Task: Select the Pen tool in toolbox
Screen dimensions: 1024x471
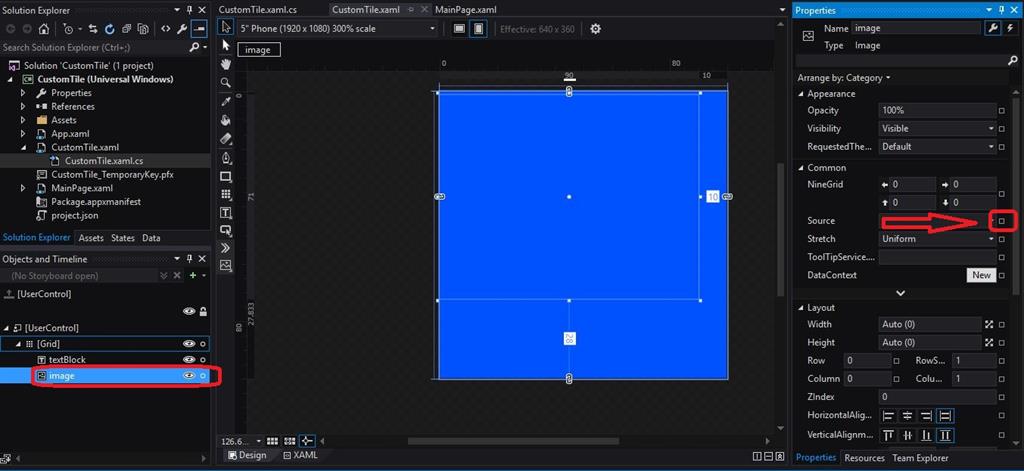Action: pyautogui.click(x=226, y=158)
